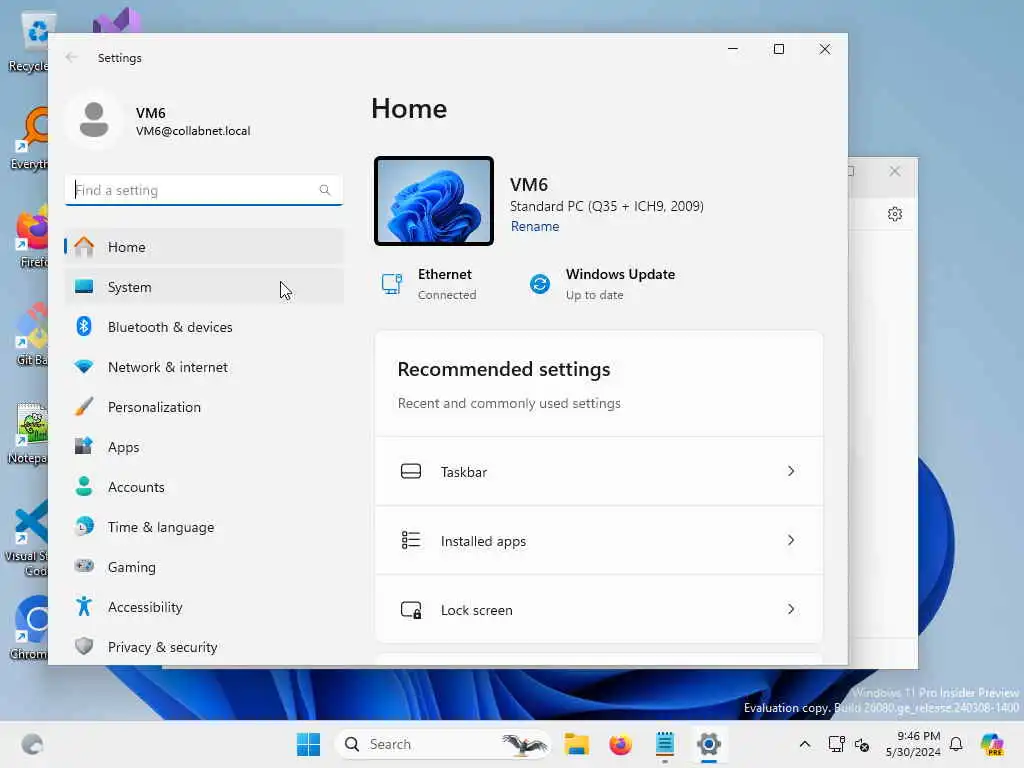Viewport: 1024px width, 768px height.
Task: Click the Taskbar row icon
Action: (411, 472)
